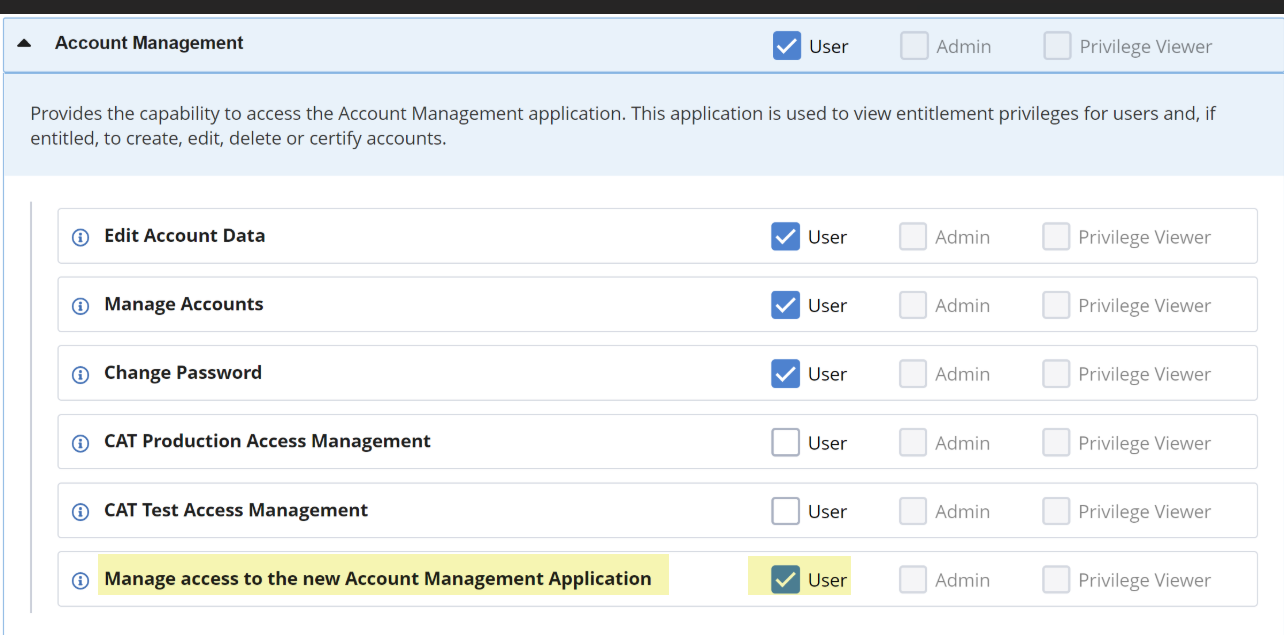This screenshot has height=635, width=1284.
Task: Check Privilege Viewer in Account Management header
Action: point(1057,46)
